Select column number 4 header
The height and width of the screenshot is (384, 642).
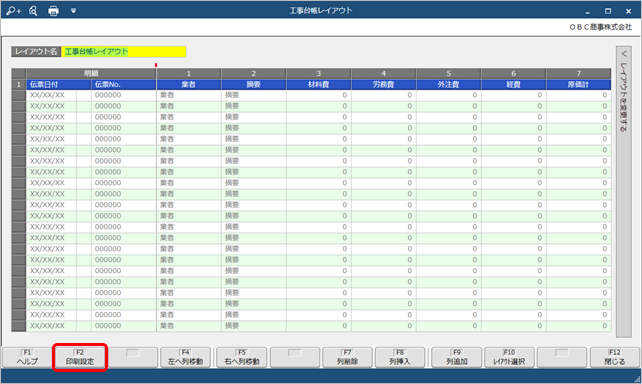click(384, 74)
